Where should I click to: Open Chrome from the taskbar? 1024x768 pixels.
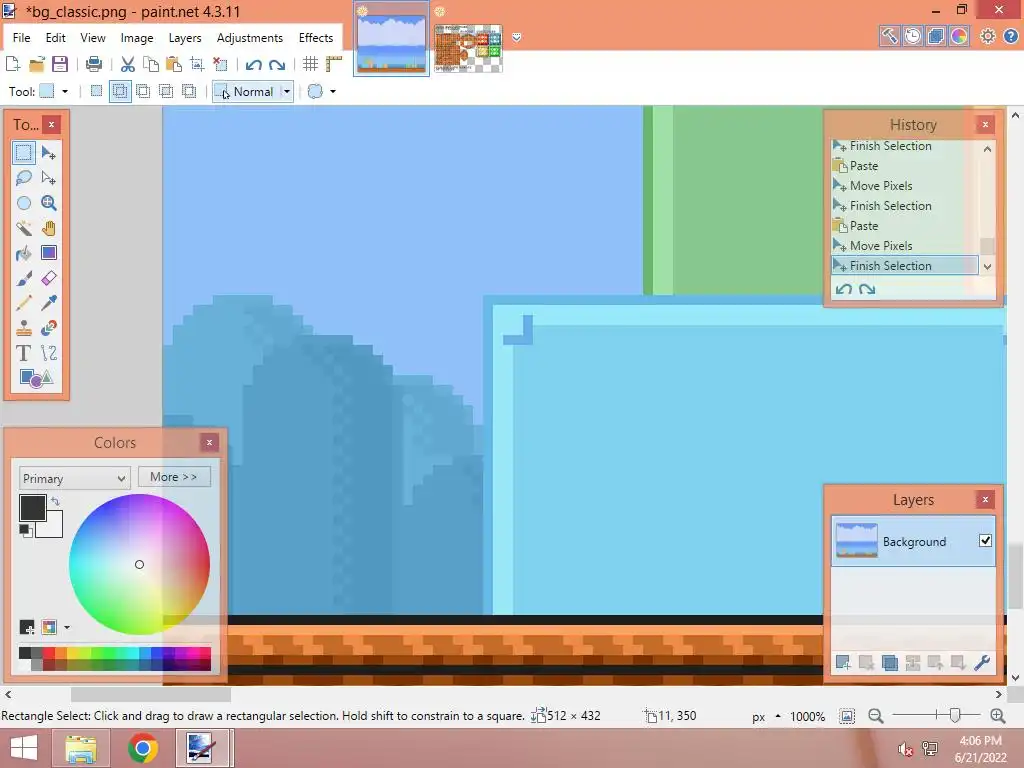tap(142, 748)
